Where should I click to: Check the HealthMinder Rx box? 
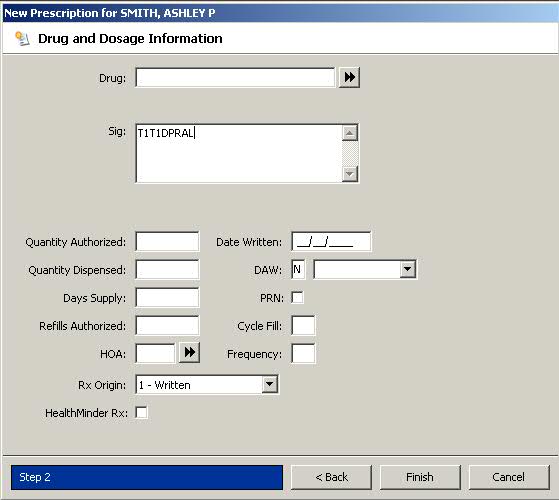141,413
